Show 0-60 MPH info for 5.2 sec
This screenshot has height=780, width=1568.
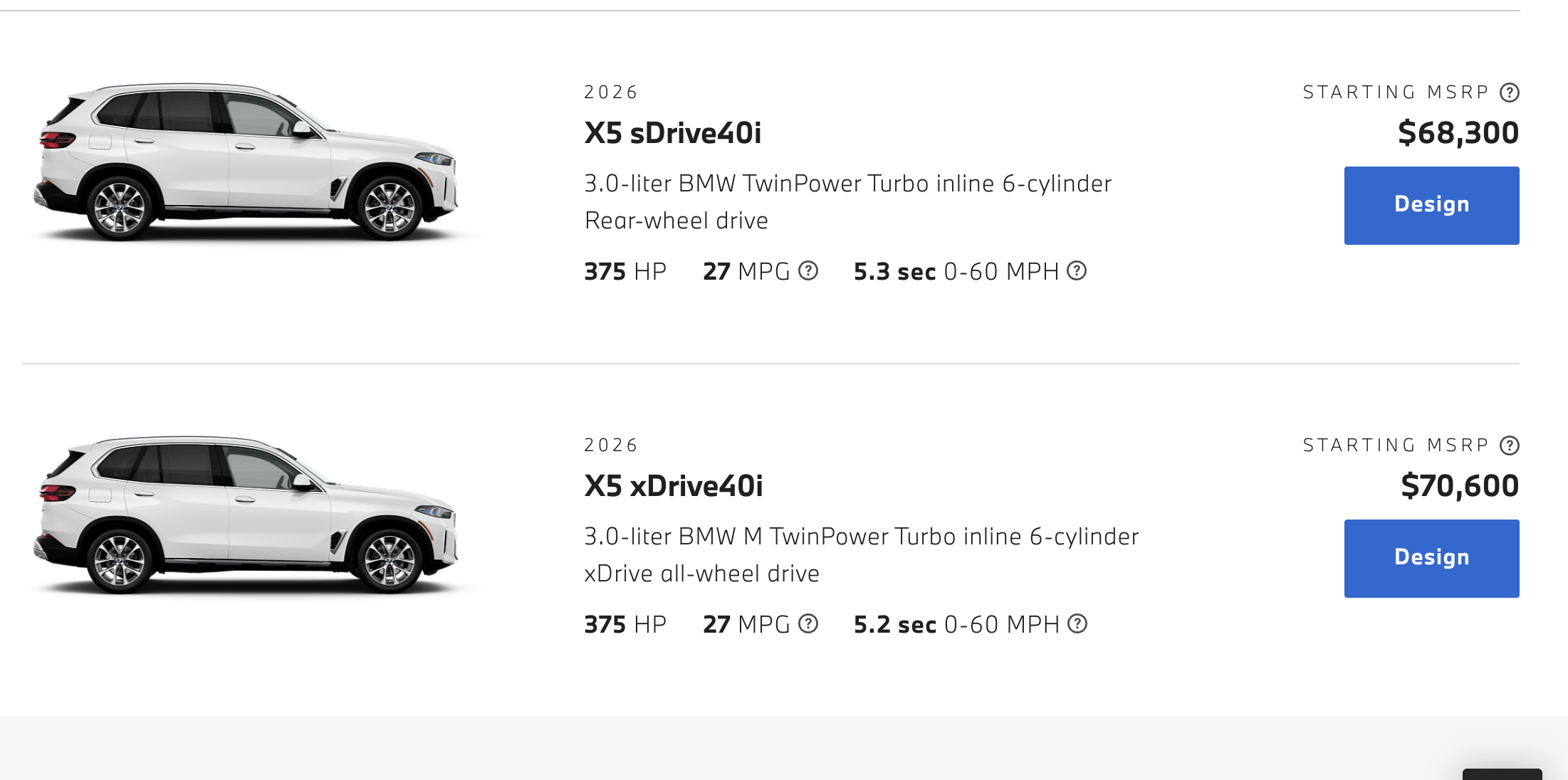pyautogui.click(x=1077, y=623)
